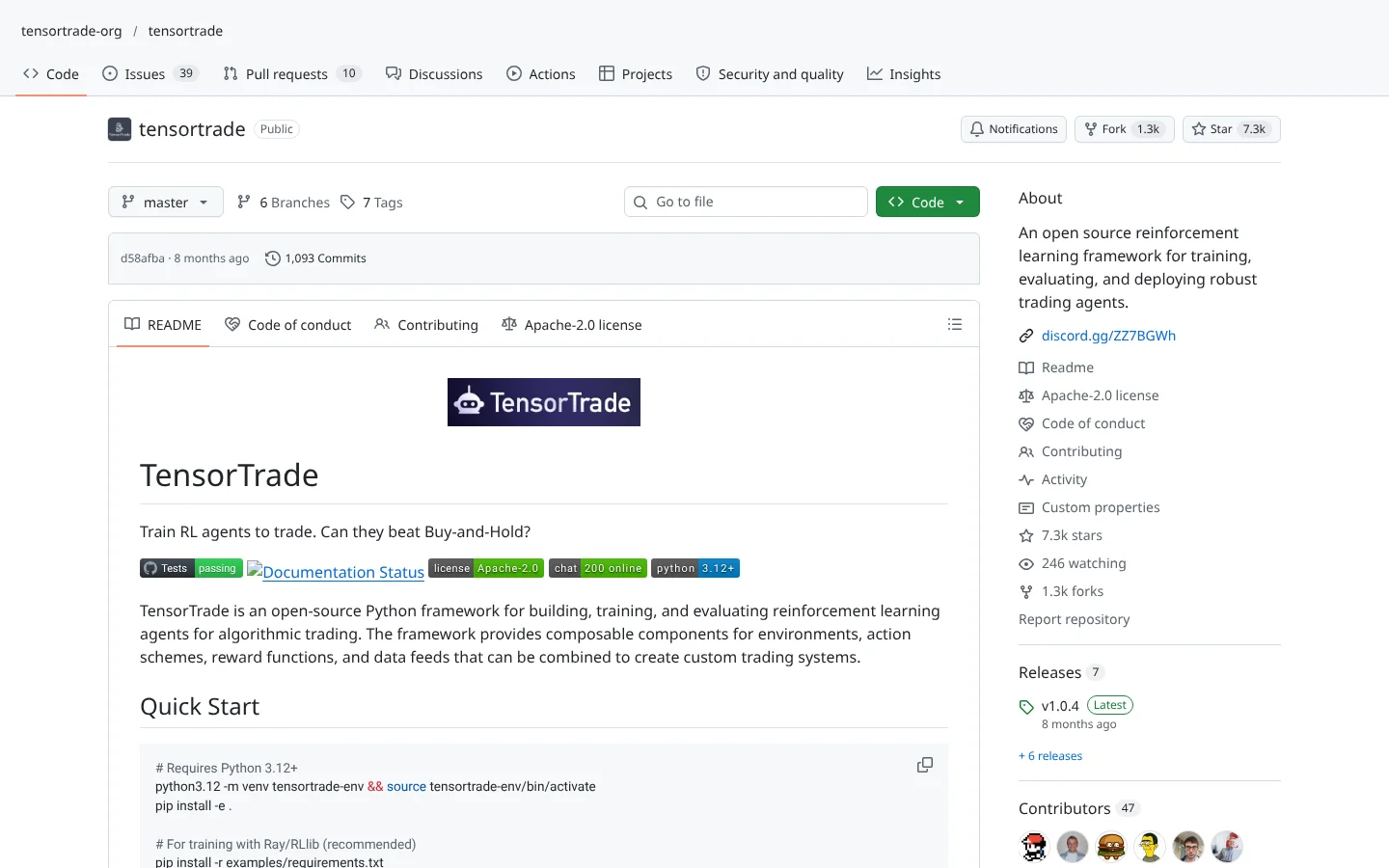Focus the Go to file search field
Image resolution: width=1389 pixels, height=868 pixels.
(x=746, y=202)
